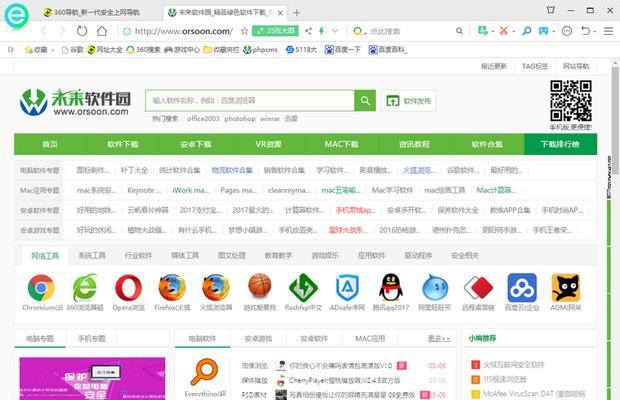Open the browser hamburger menu
Screen dimensions: 620x400
[609, 31]
